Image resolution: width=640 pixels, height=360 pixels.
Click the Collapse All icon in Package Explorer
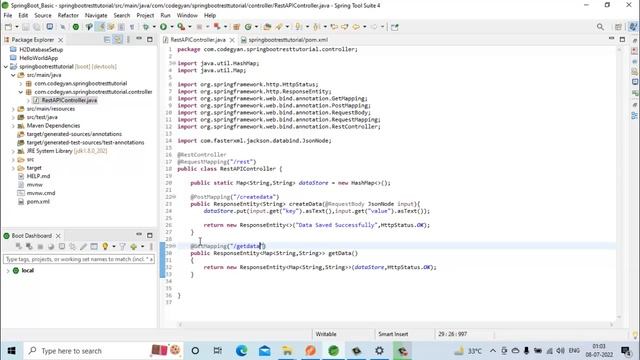(107, 40)
